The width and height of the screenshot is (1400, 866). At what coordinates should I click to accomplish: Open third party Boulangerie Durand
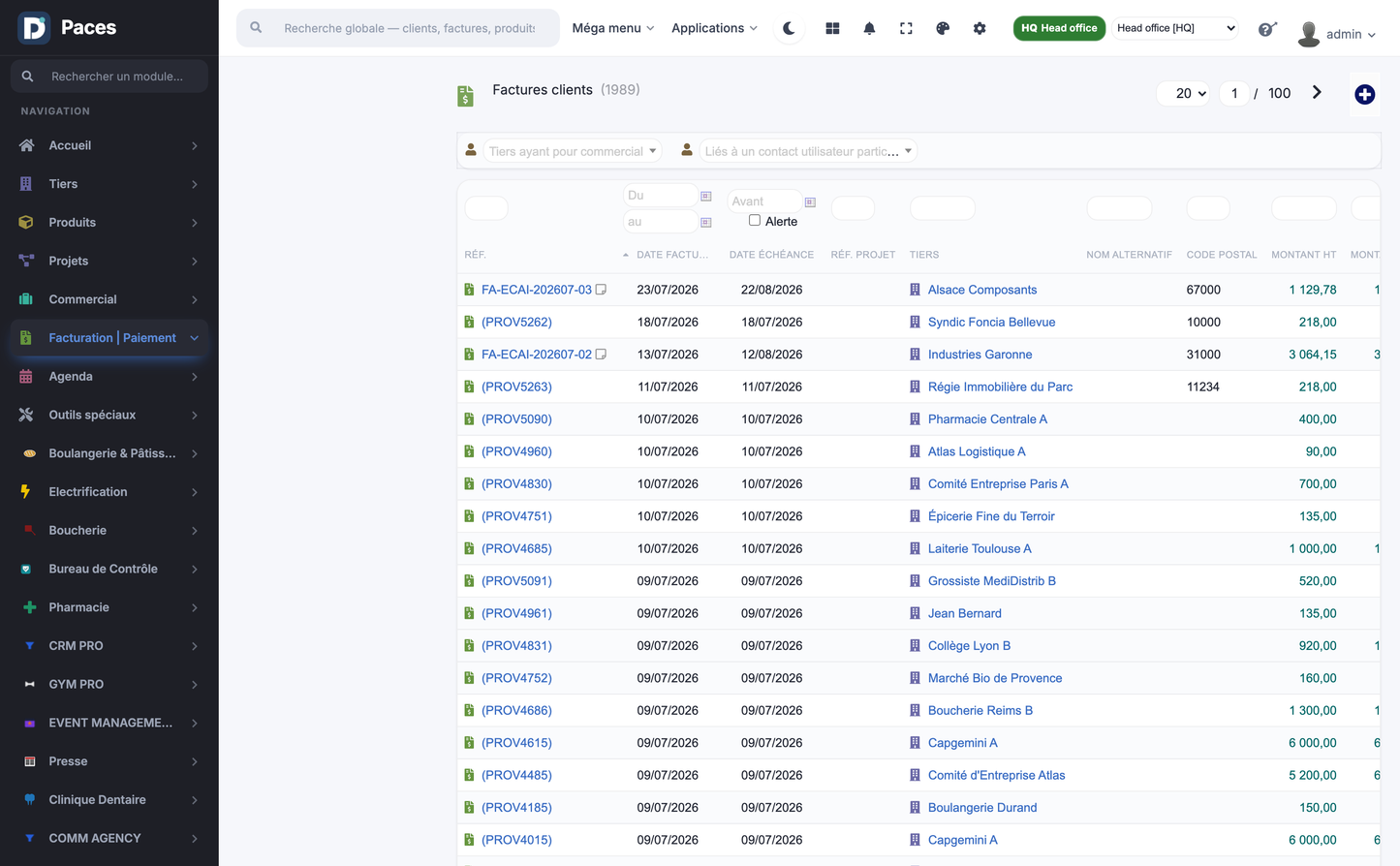[982, 807]
